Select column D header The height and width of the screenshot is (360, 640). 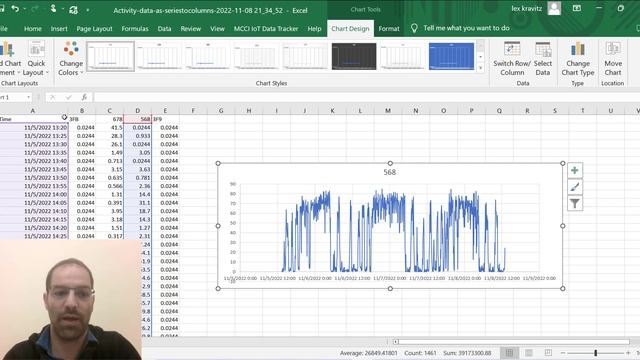(x=138, y=111)
